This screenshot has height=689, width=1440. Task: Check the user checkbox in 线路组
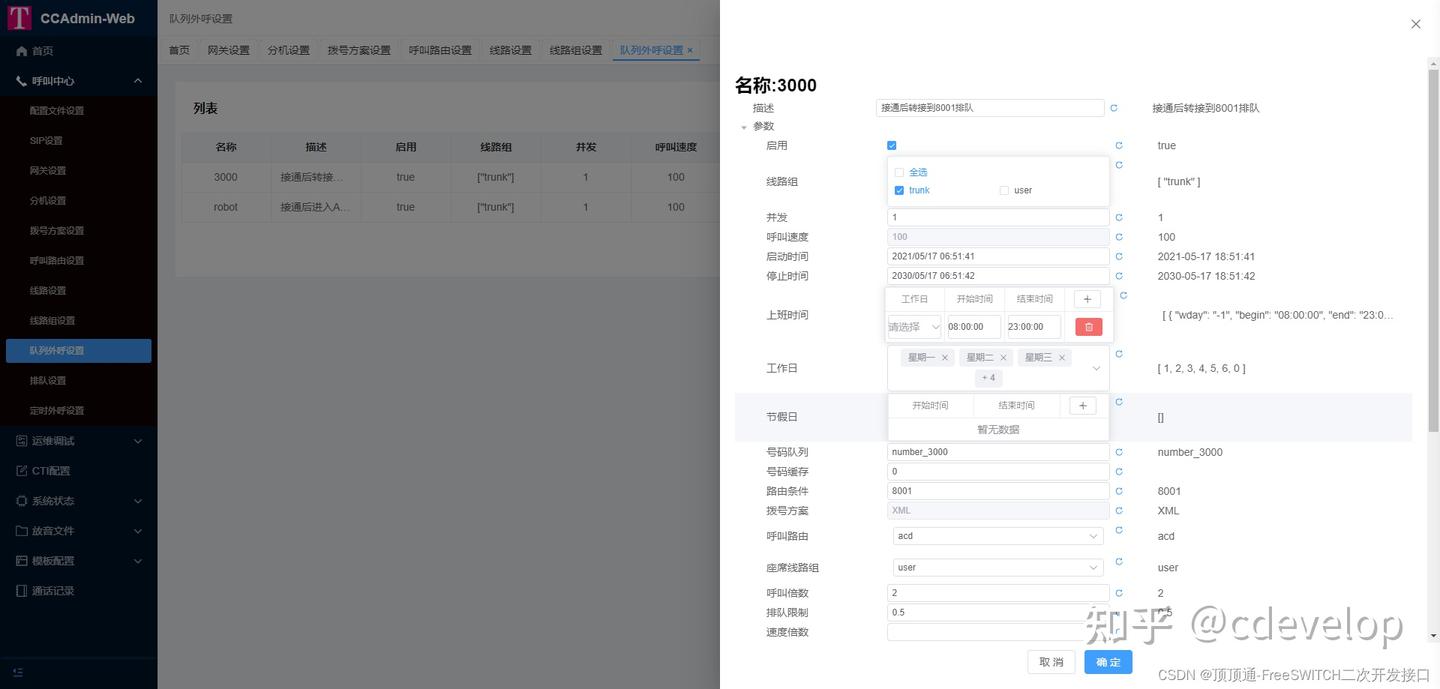click(x=1003, y=189)
